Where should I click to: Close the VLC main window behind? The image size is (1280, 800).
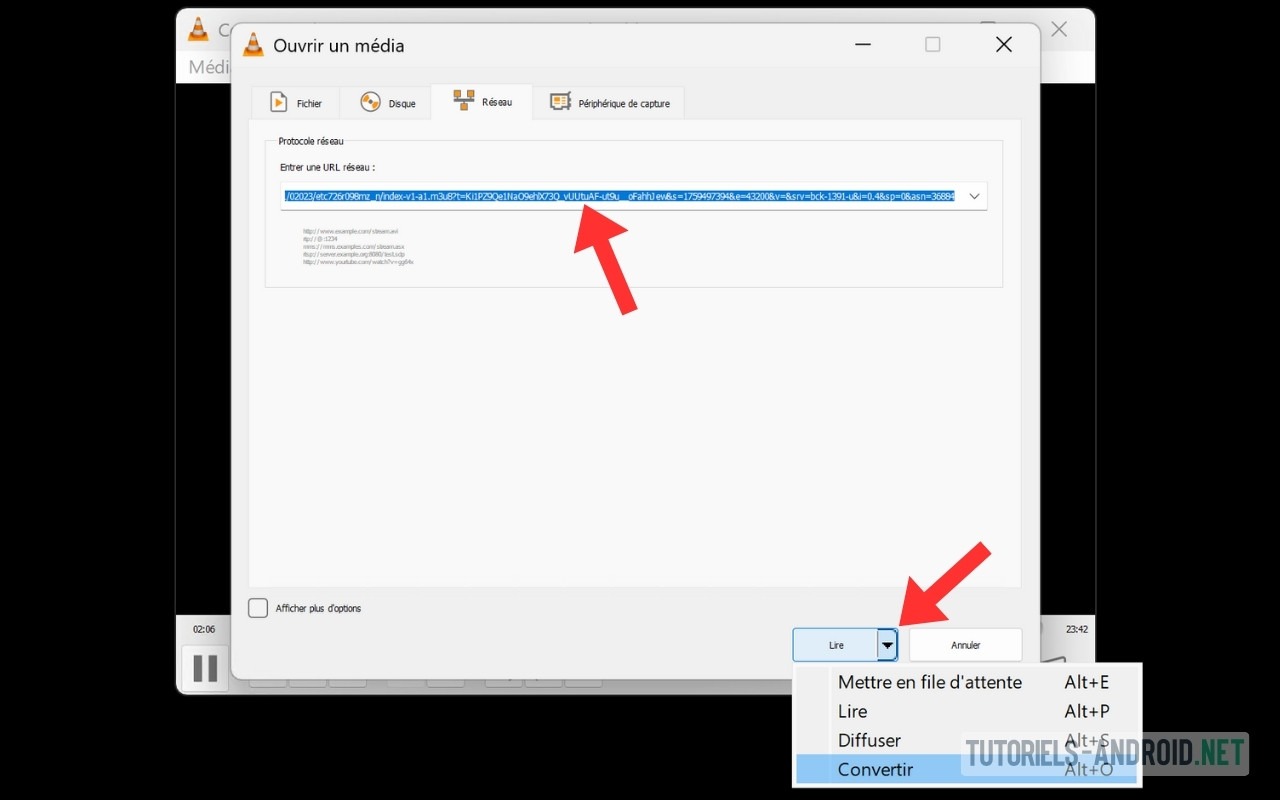click(1059, 29)
